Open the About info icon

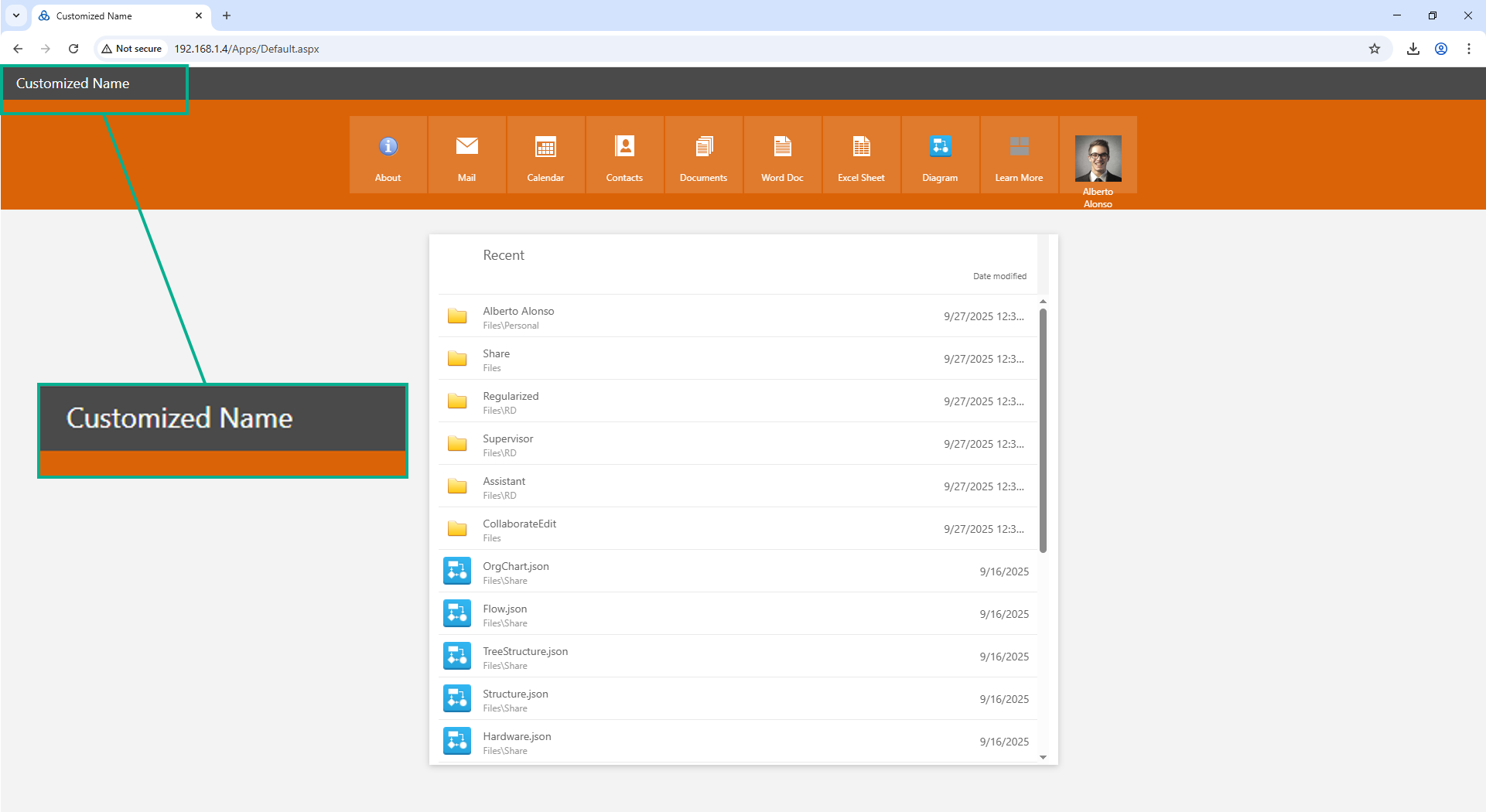[x=388, y=147]
